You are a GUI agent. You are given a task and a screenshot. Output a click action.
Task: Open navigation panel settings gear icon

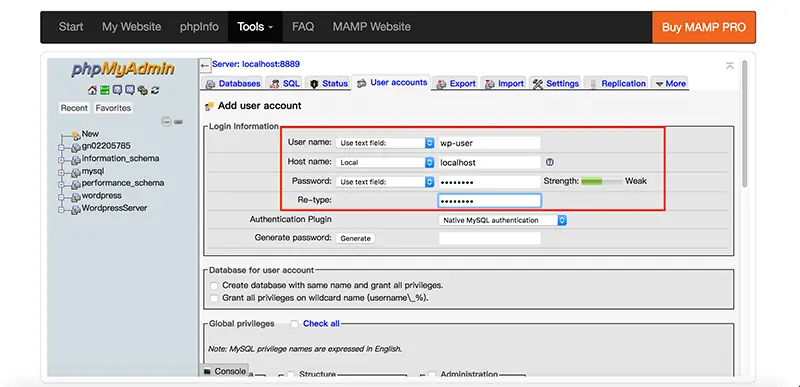(142, 90)
